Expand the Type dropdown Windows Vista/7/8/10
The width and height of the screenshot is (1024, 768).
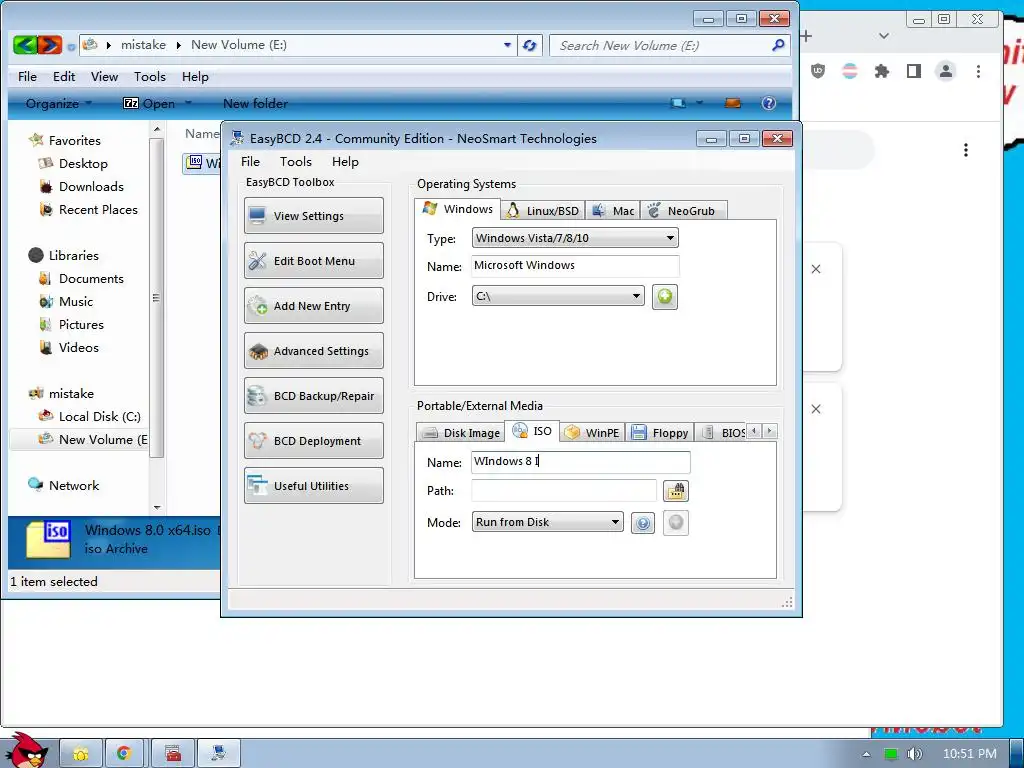click(x=575, y=238)
